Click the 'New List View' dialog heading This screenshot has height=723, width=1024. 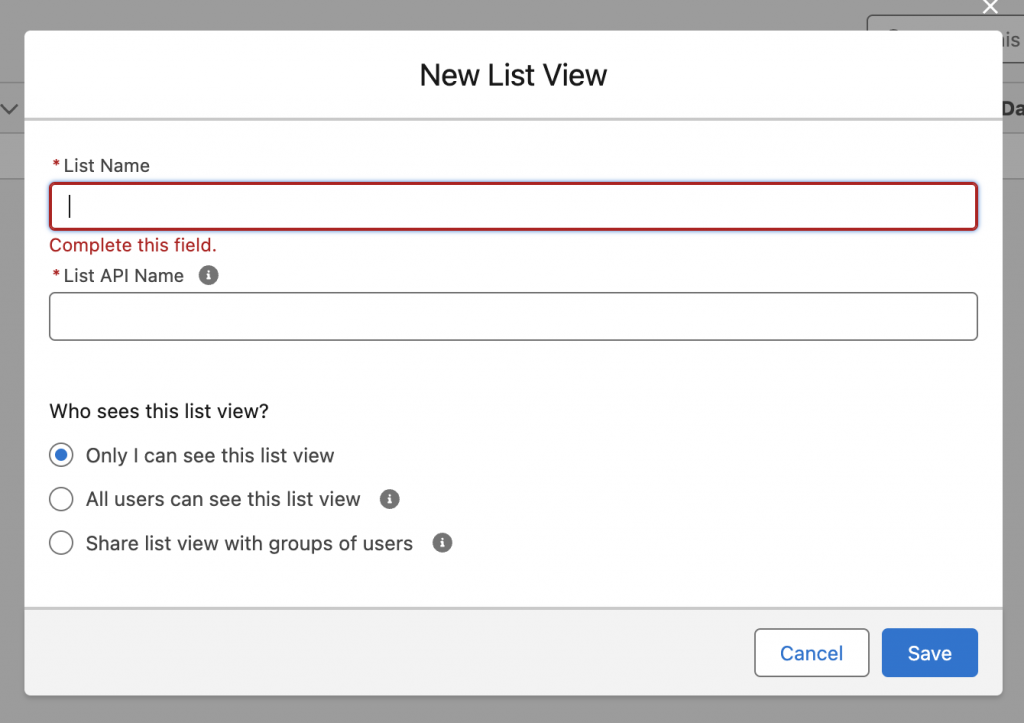coord(513,75)
